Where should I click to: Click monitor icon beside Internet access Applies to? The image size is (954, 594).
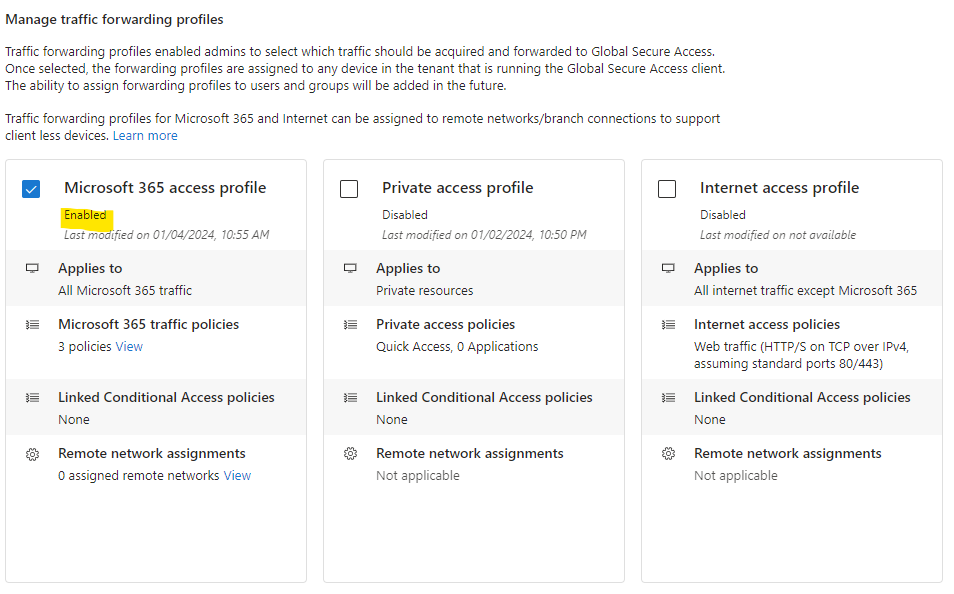[x=668, y=268]
